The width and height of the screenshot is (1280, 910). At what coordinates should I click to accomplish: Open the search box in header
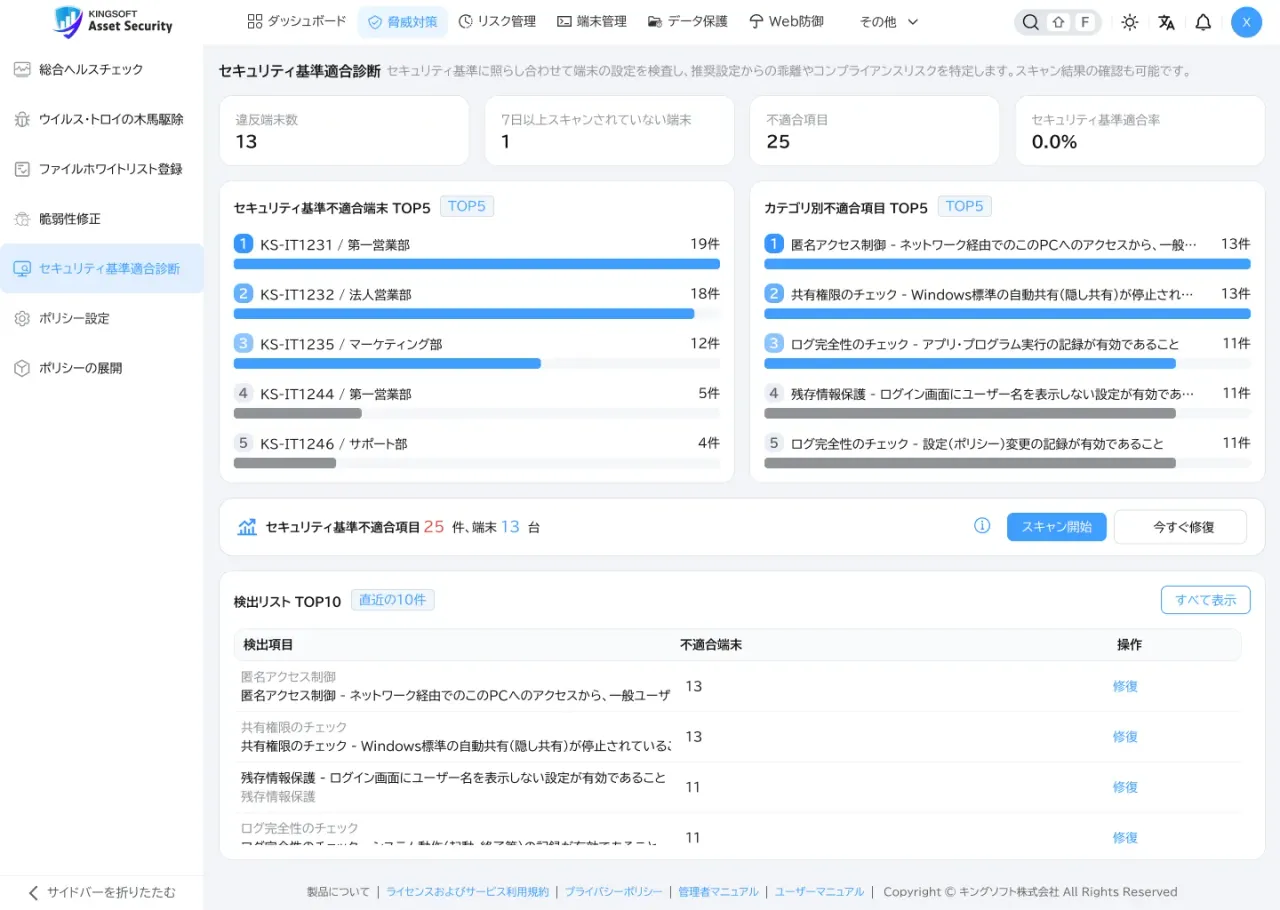point(1058,22)
